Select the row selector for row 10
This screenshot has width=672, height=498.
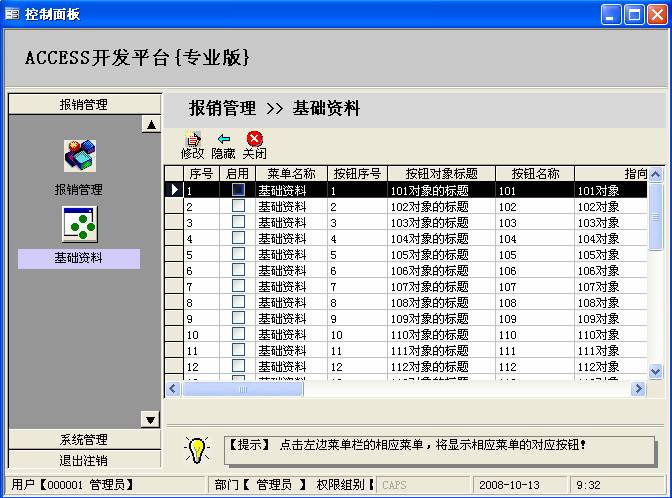(174, 334)
